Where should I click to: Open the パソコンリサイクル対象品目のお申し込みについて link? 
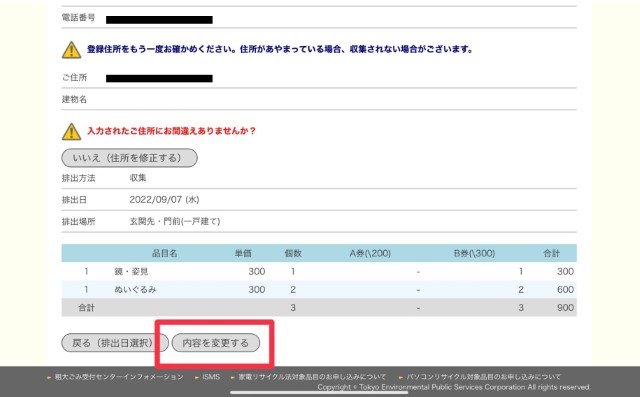pyautogui.click(x=483, y=377)
